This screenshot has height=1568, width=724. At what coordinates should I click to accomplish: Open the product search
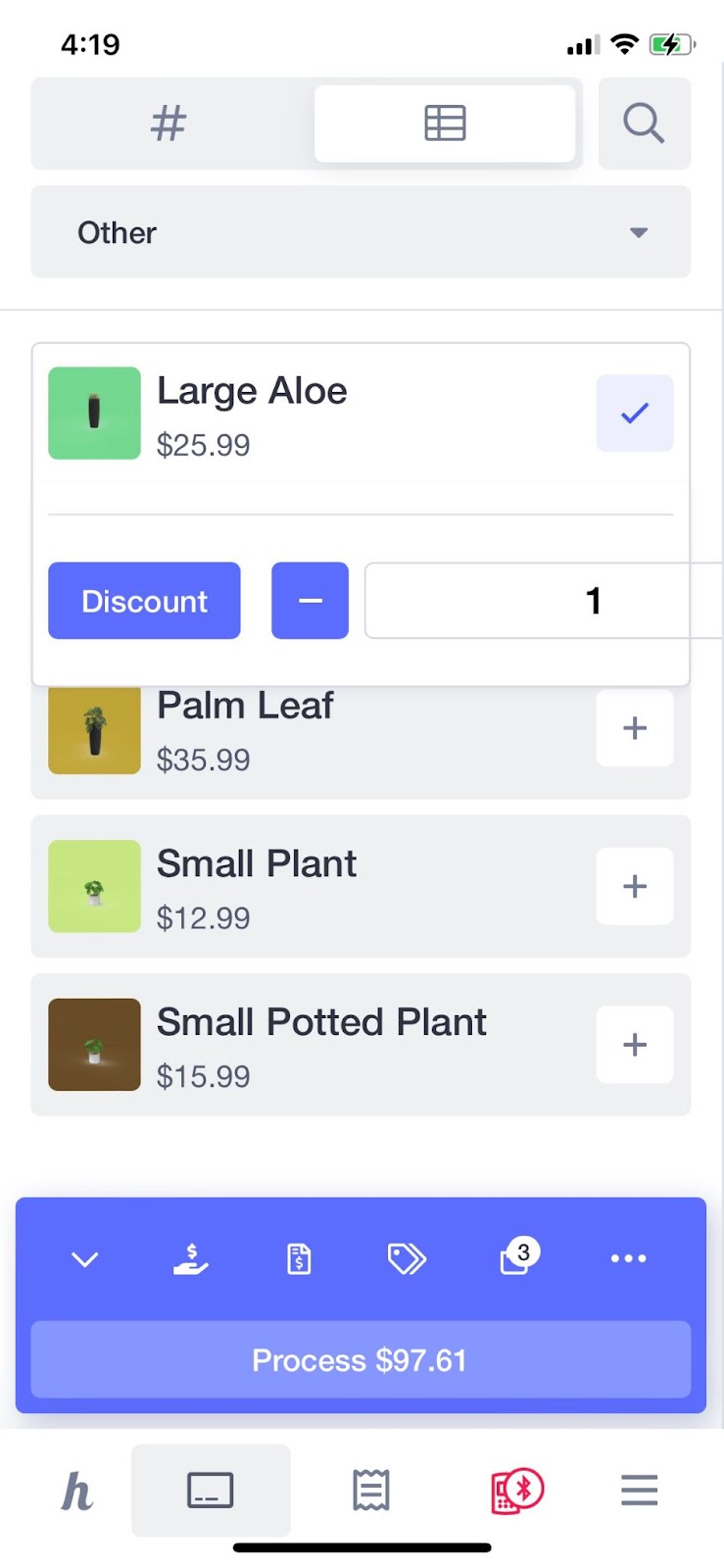[x=644, y=123]
